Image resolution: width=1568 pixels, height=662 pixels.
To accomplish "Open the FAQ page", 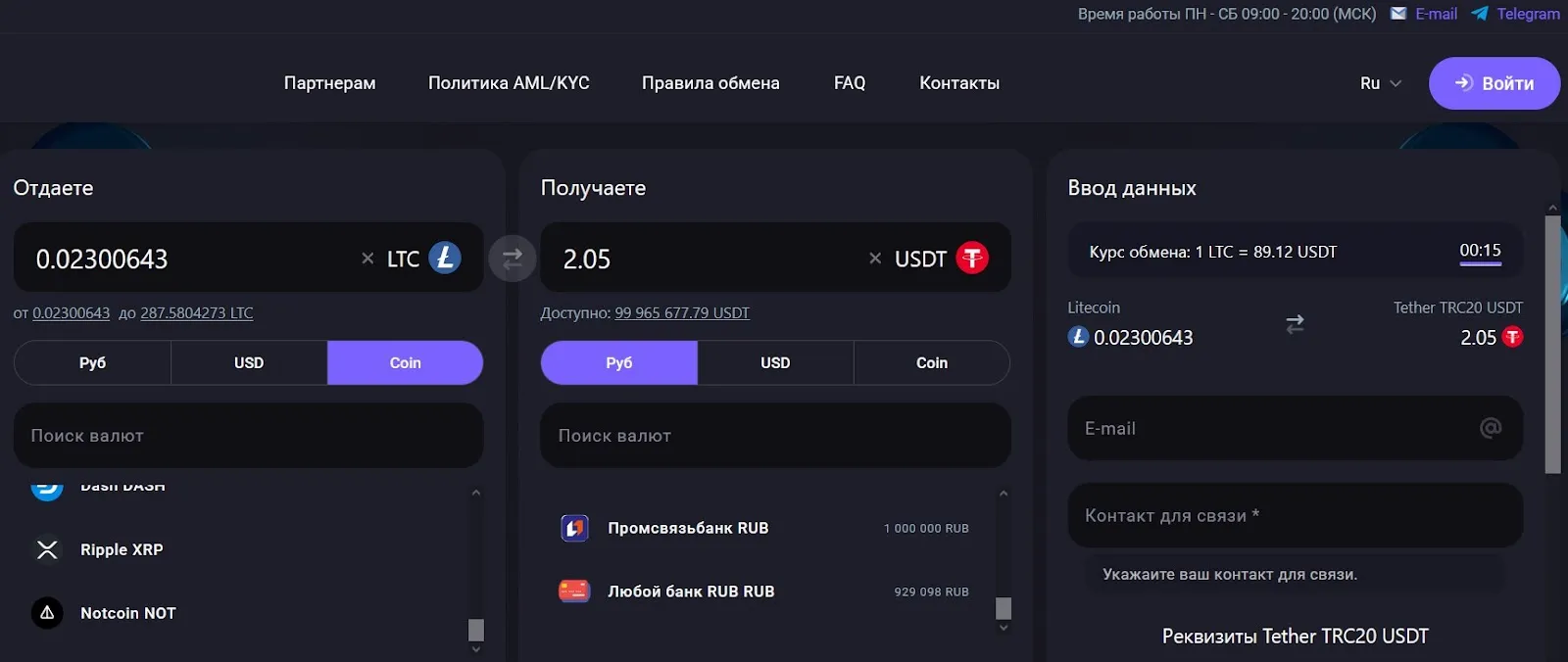I will click(850, 83).
